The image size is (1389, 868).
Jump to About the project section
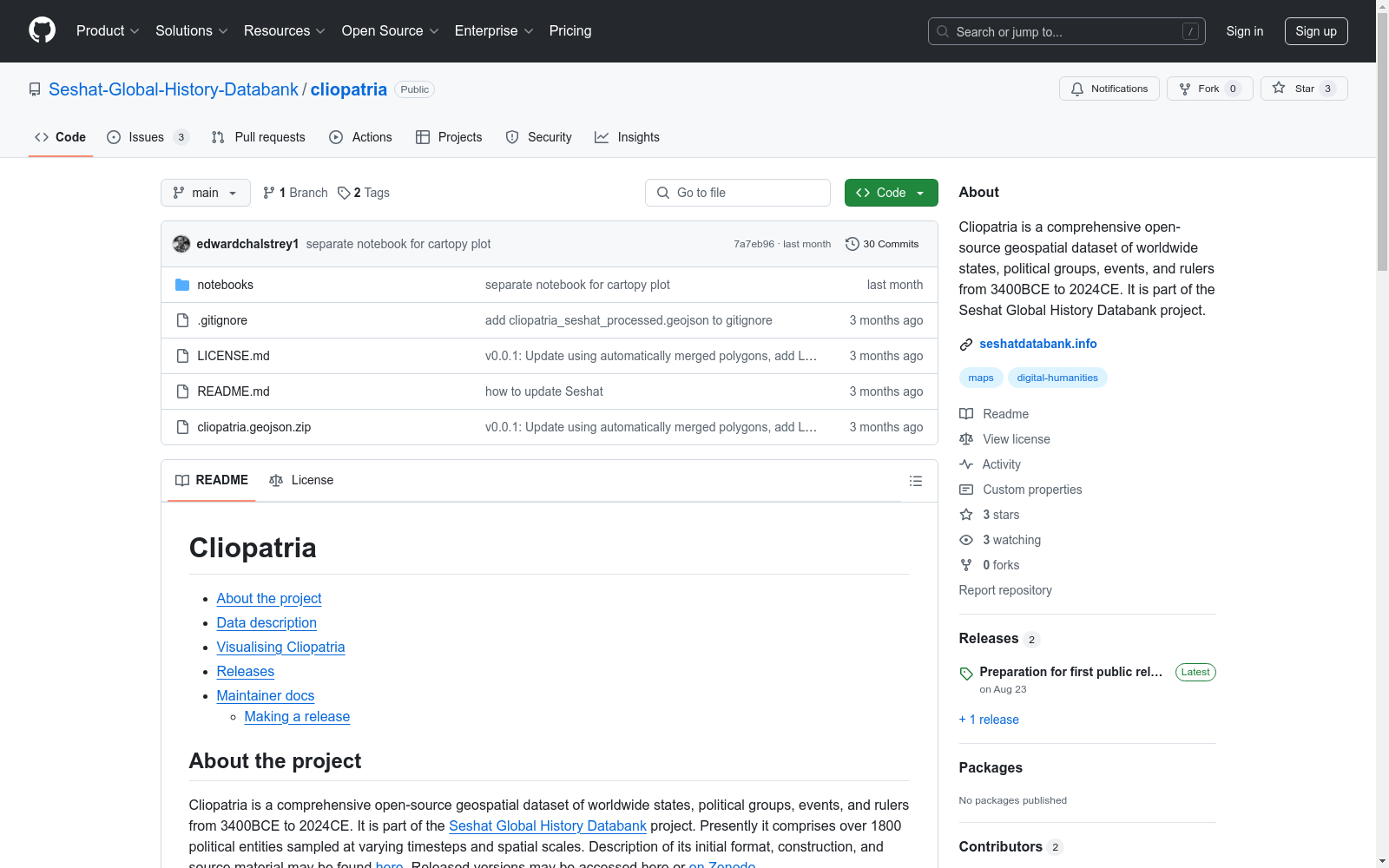click(x=269, y=599)
